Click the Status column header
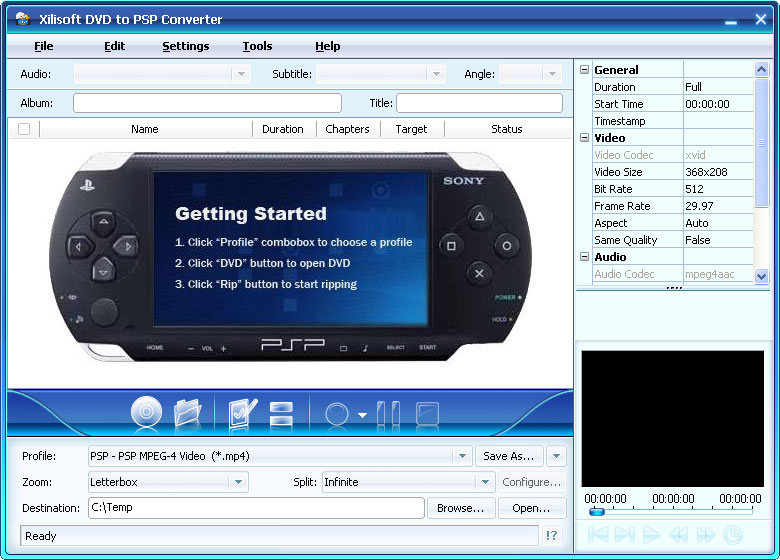Screen dimensions: 780x560 click(x=507, y=129)
